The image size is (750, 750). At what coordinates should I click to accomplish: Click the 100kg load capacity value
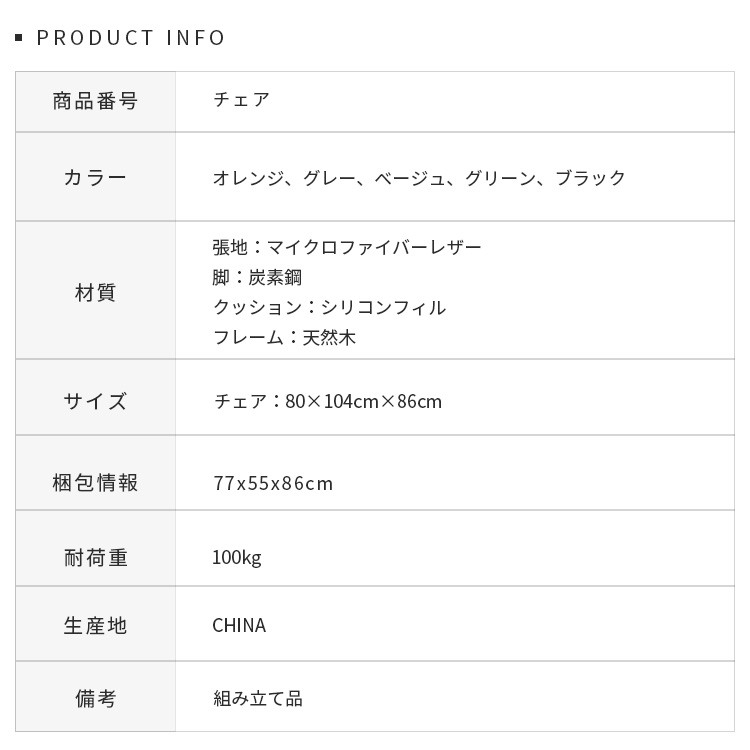click(236, 558)
